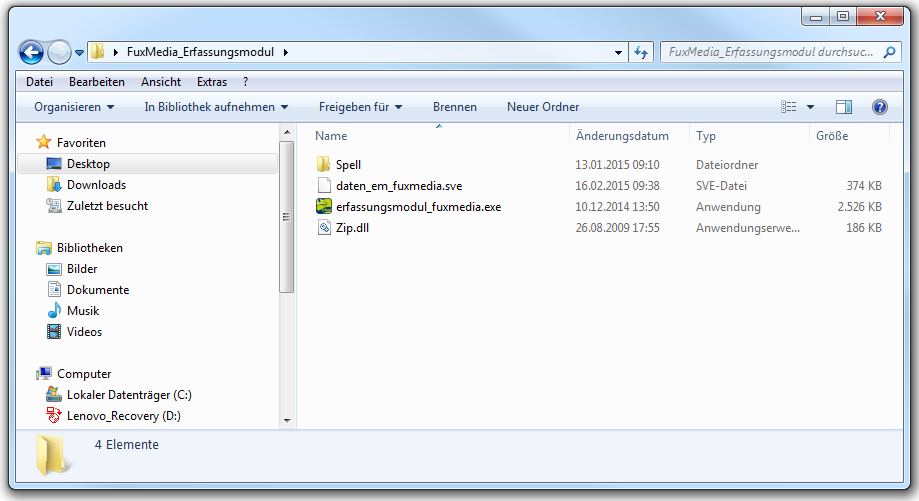Click navigation pane scrollbar up arrow
The width and height of the screenshot is (919, 501).
pos(287,132)
